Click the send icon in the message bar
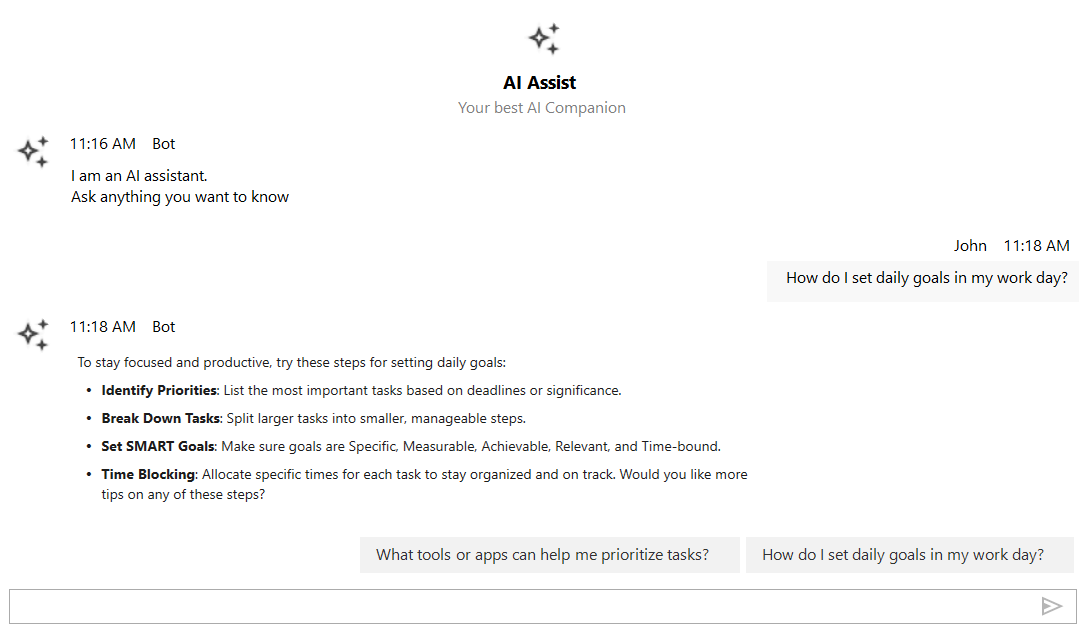The width and height of the screenshot is (1086, 633). (x=1053, y=605)
